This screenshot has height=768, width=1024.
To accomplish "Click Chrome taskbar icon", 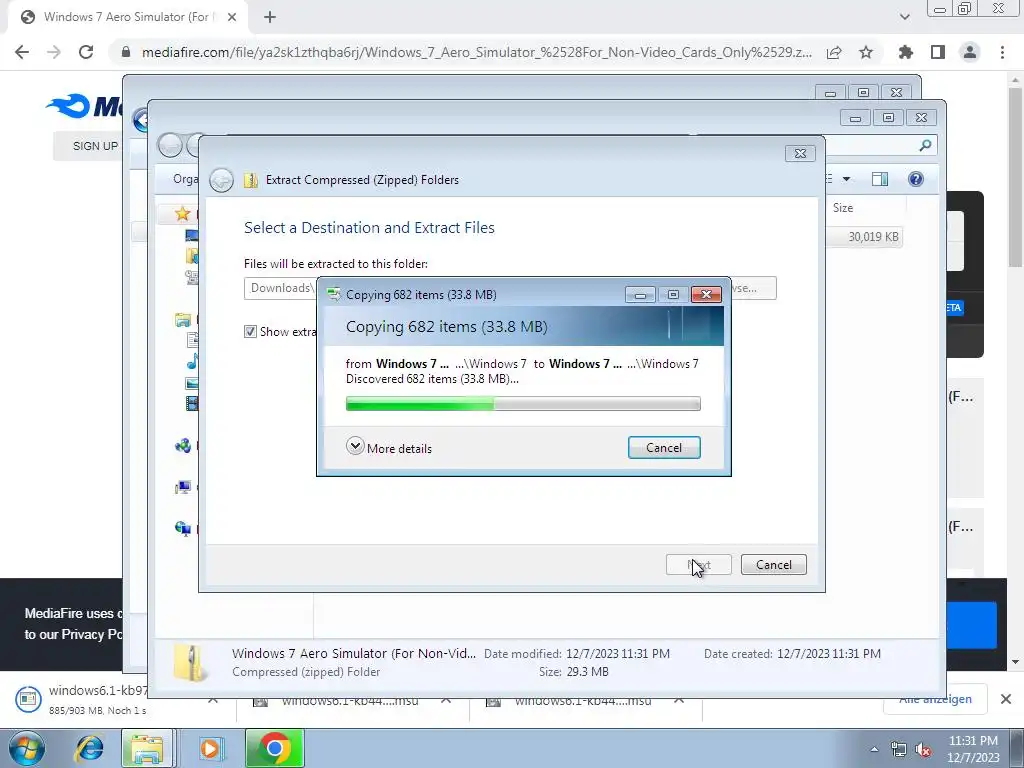I will (275, 748).
